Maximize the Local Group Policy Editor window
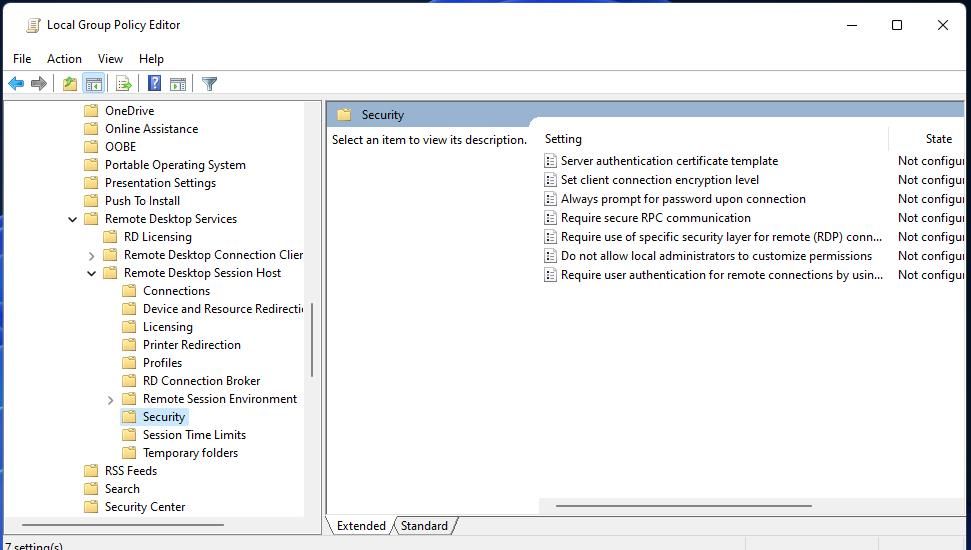Image resolution: width=971 pixels, height=550 pixels. pyautogui.click(x=897, y=25)
